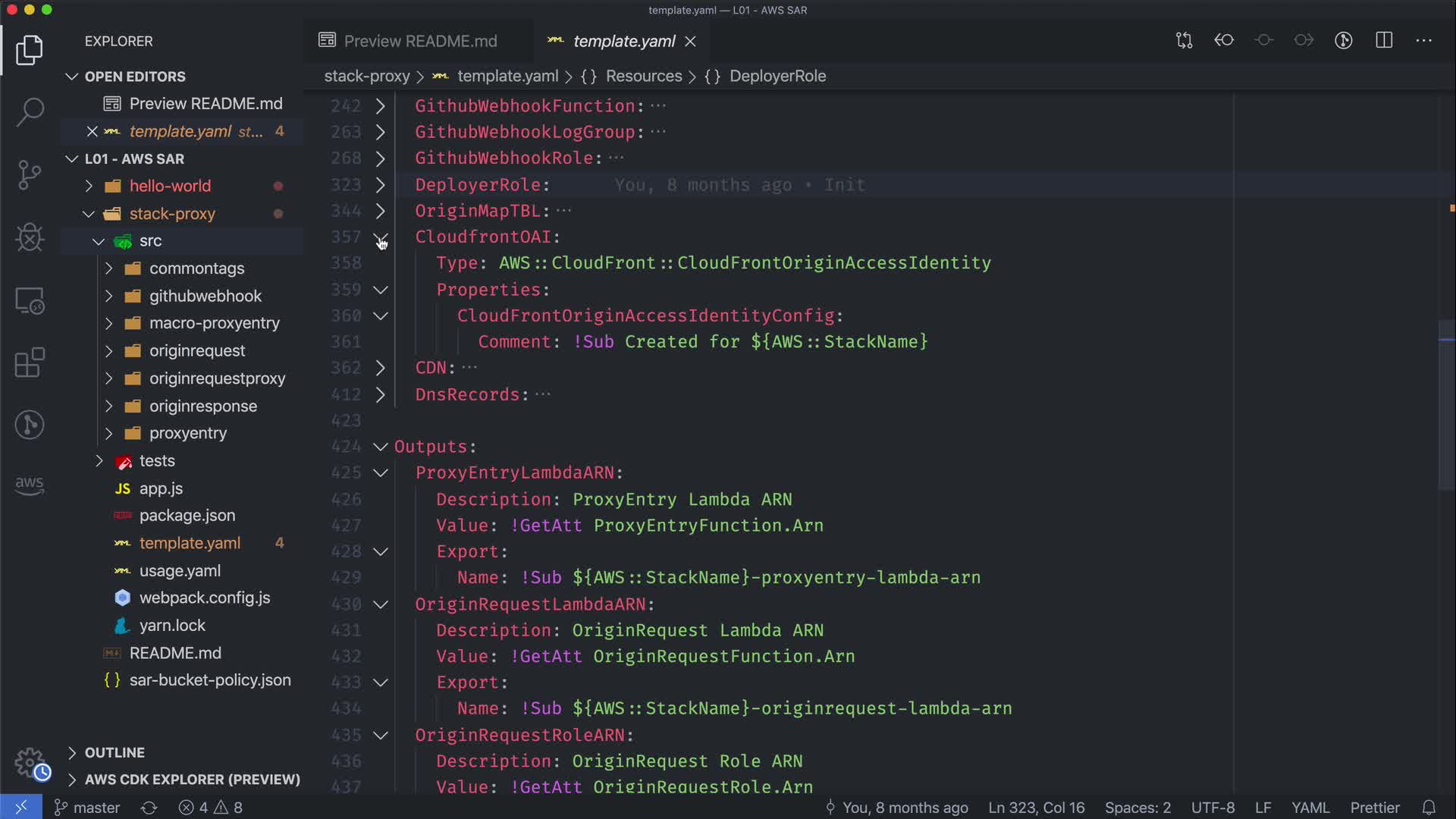Click the editor vertical scrollbar slider
The height and width of the screenshot is (819, 1456).
tap(1446, 406)
